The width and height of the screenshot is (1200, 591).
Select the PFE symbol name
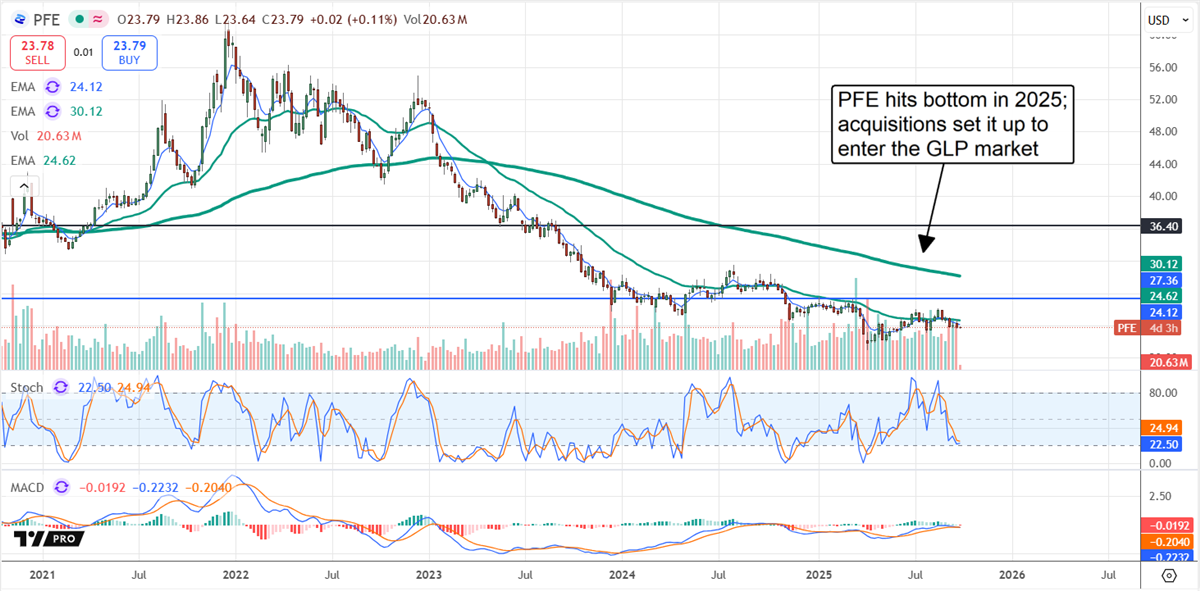(47, 19)
